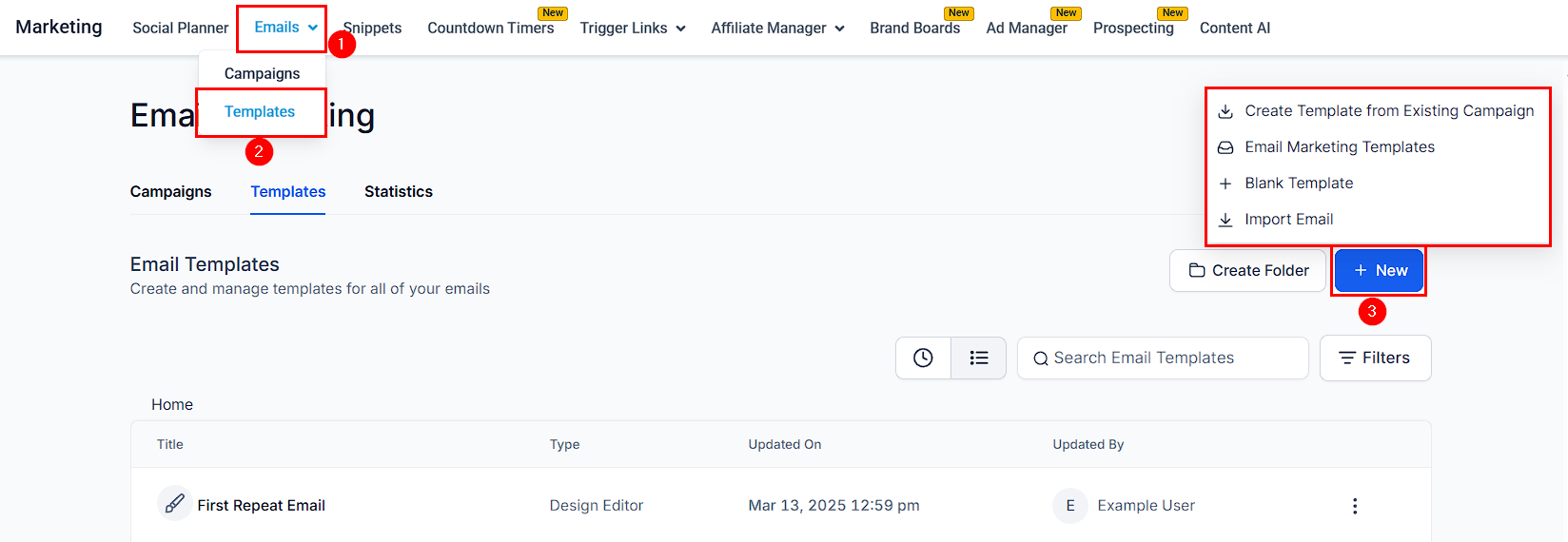Click the Email Marketing Templates inbox icon

coord(1226,147)
